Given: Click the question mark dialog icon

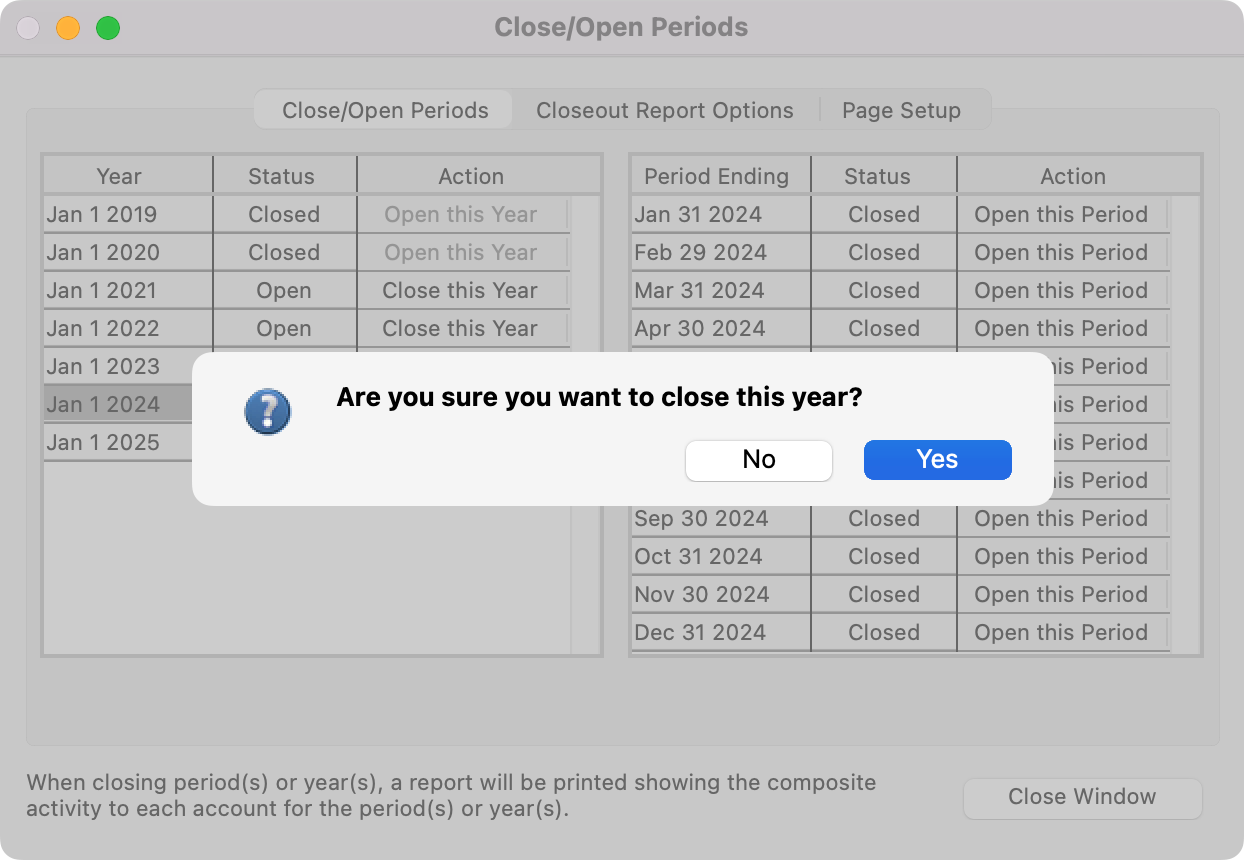Looking at the screenshot, I should (268, 412).
